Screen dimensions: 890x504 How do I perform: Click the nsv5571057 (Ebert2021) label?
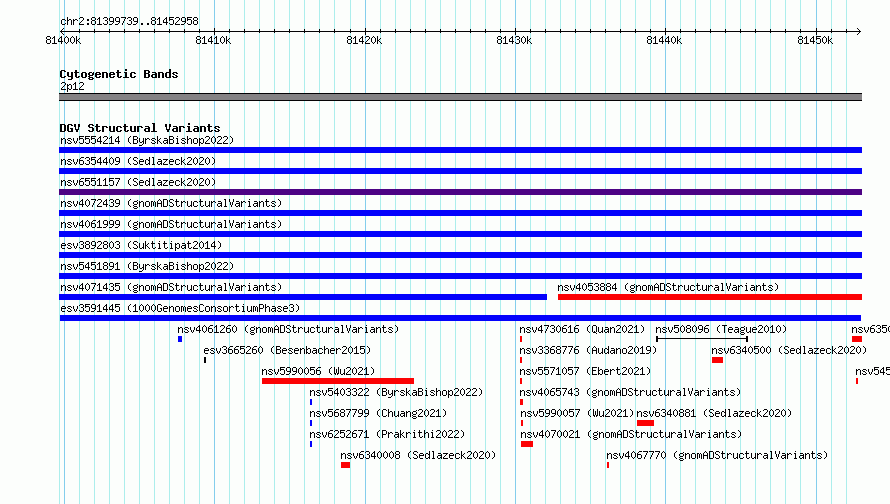[x=585, y=371]
